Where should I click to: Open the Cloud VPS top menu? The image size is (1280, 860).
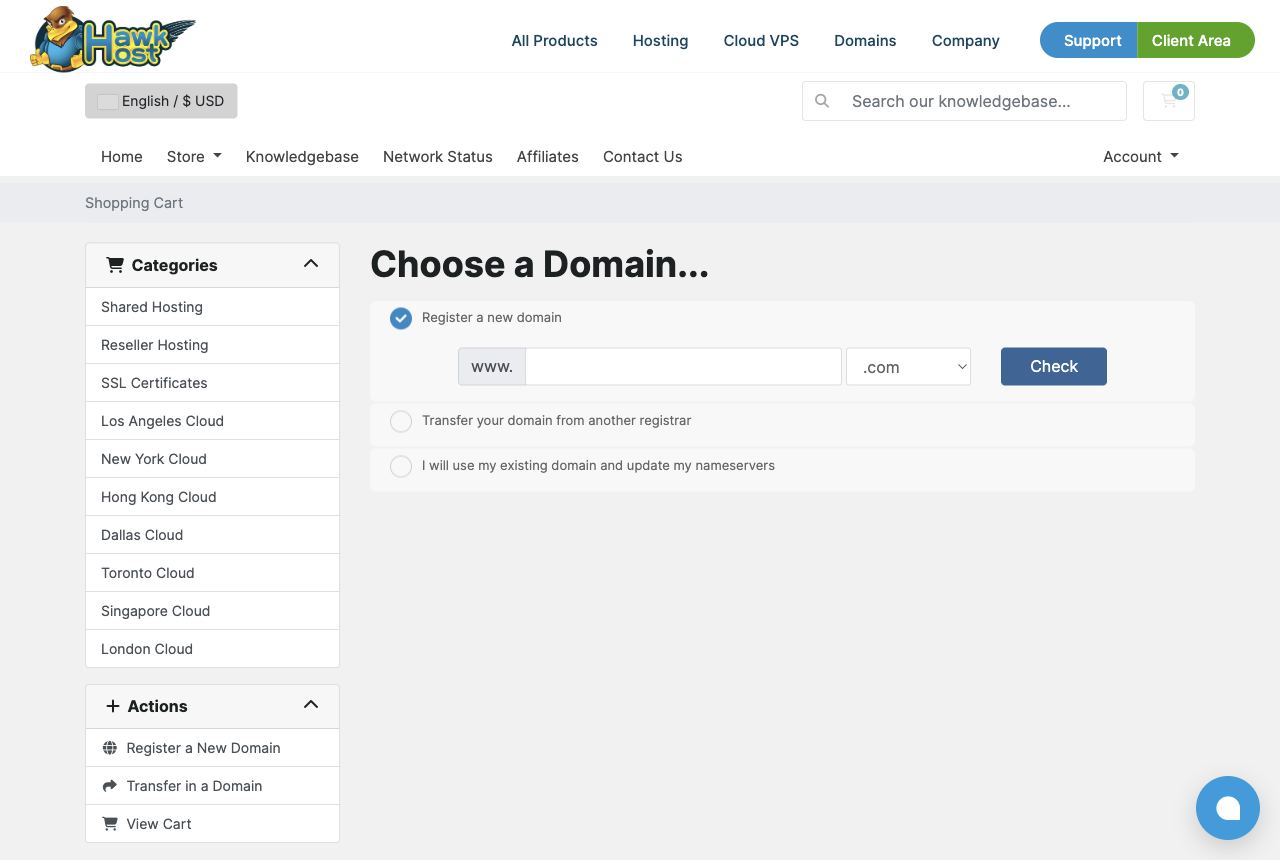761,40
